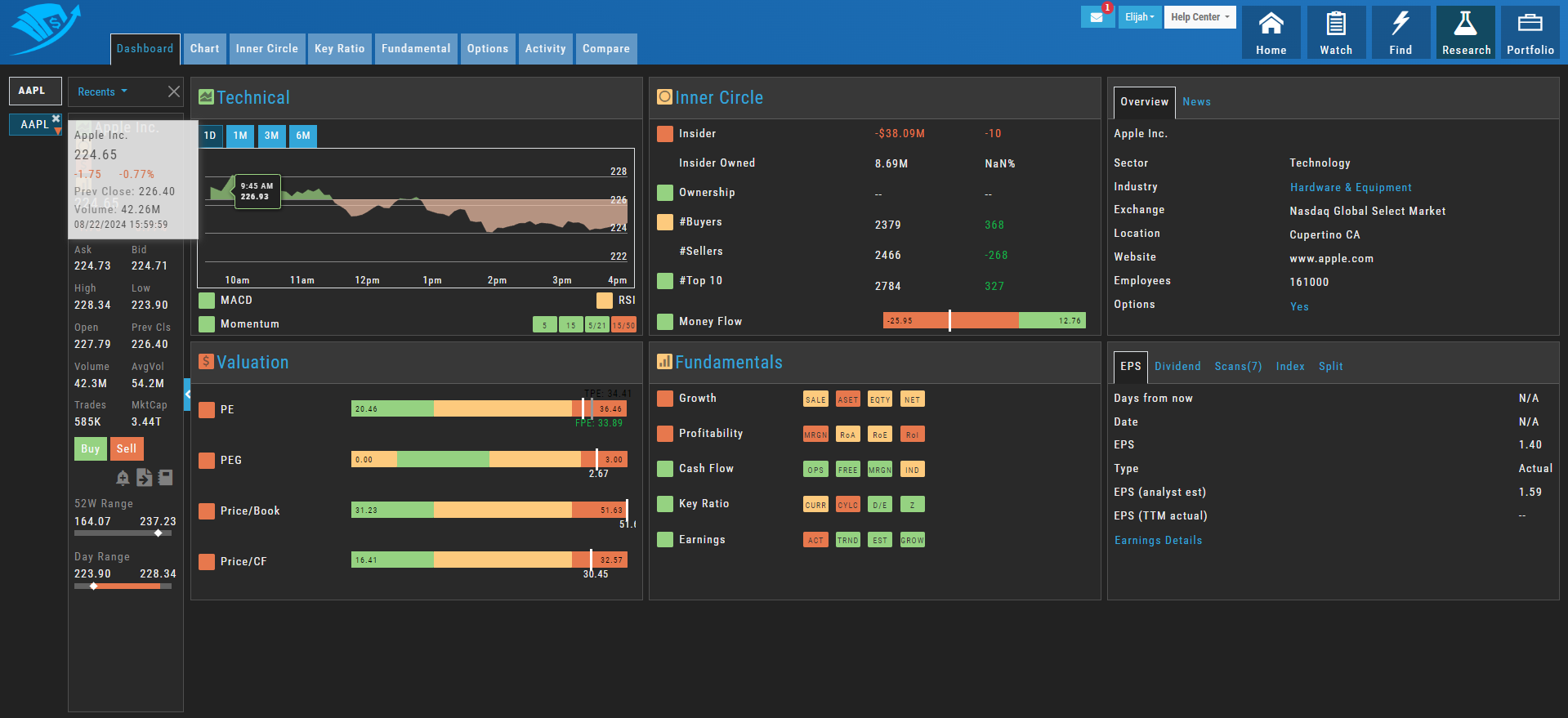Screen dimensions: 1568x718
Task: Open the Home navigation icon
Action: (x=1271, y=33)
